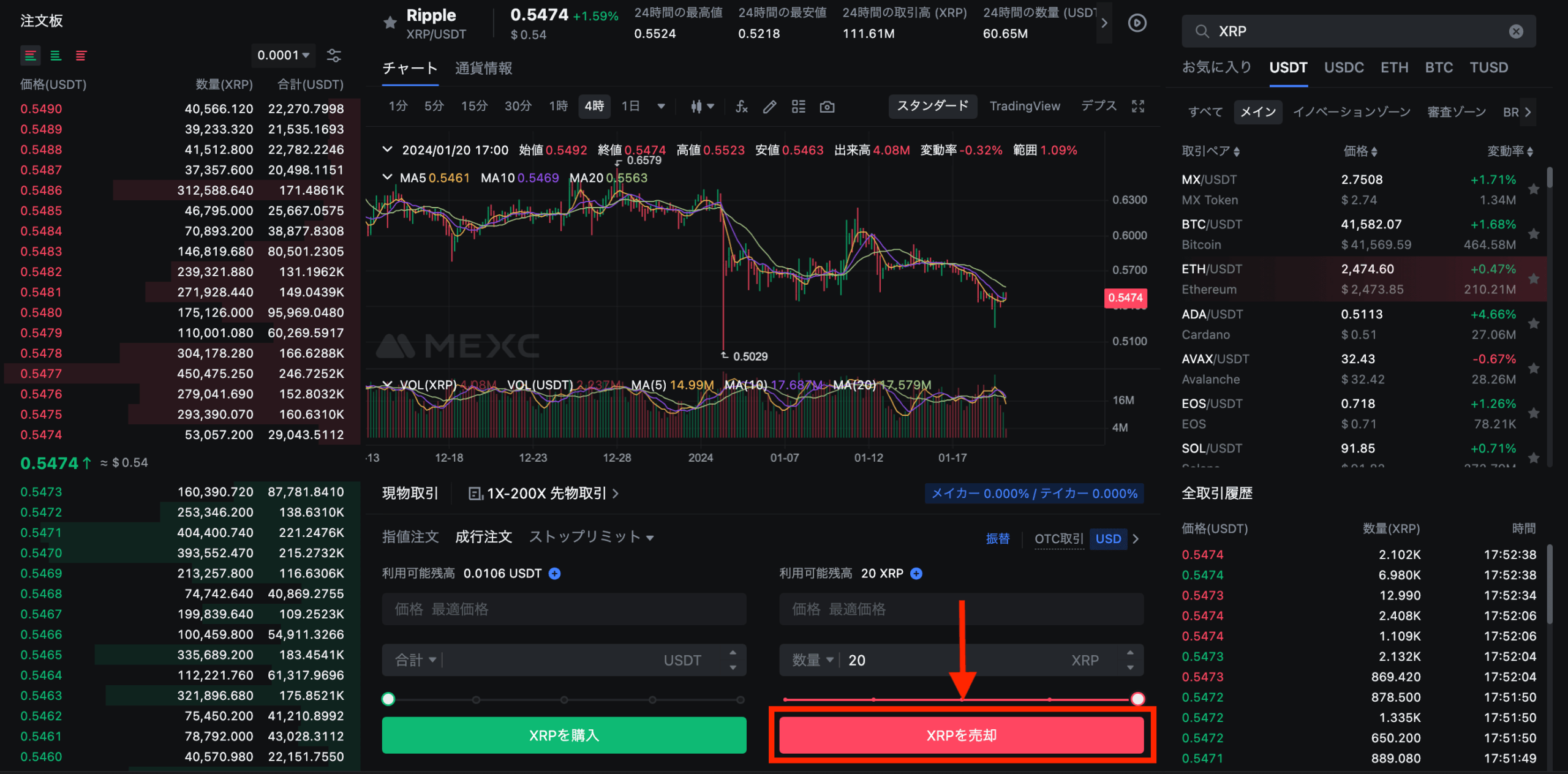1568x774 pixels.
Task: Show buy-only order book view
Action: (56, 56)
